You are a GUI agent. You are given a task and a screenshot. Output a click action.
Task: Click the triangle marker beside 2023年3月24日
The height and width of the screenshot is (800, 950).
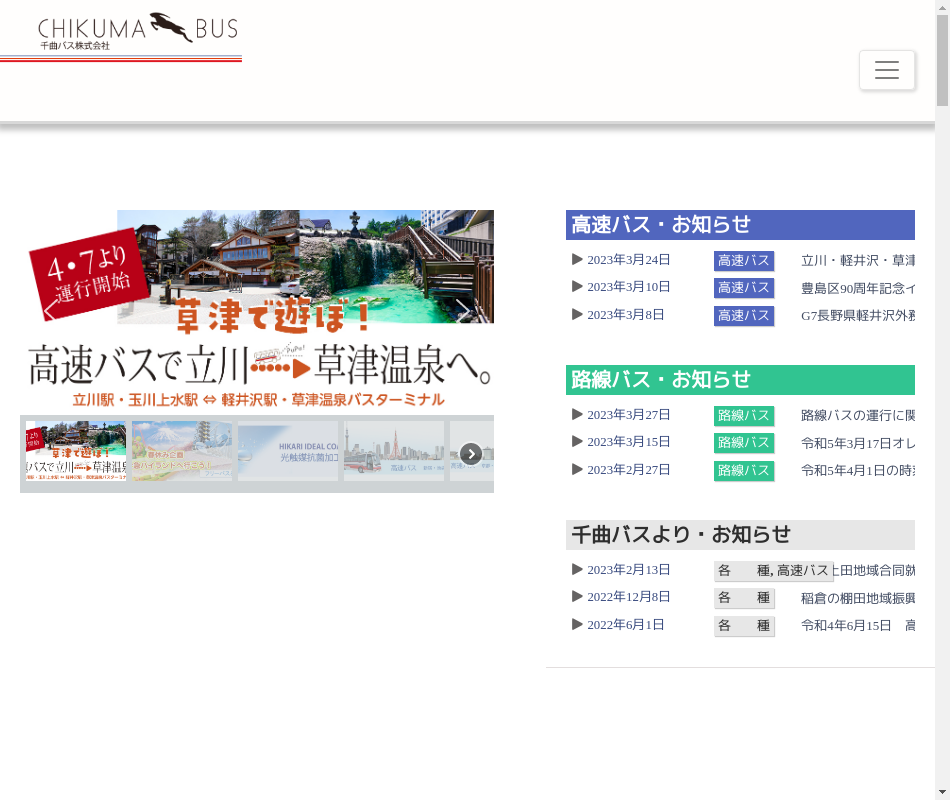[x=577, y=259]
